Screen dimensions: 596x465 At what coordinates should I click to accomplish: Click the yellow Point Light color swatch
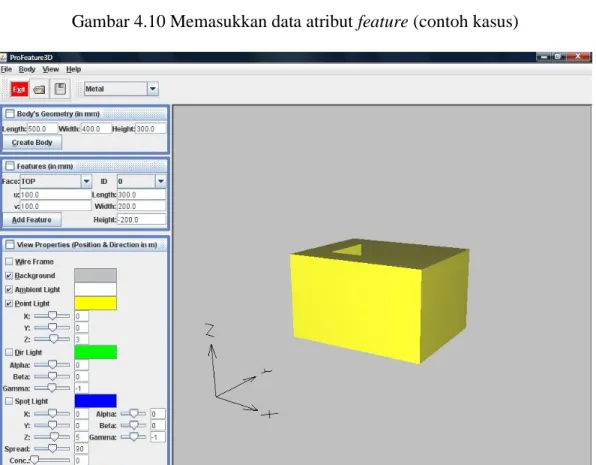click(x=95, y=303)
